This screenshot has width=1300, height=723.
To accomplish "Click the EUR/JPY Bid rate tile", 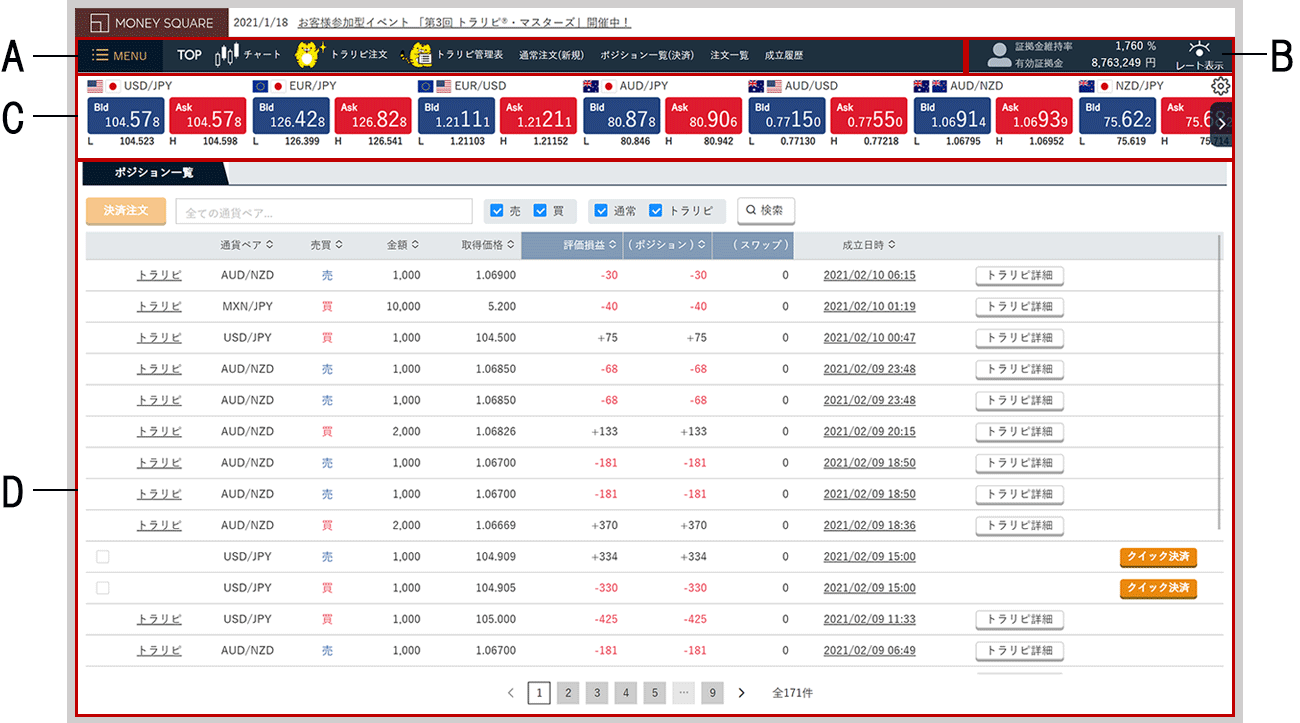I will [290, 116].
